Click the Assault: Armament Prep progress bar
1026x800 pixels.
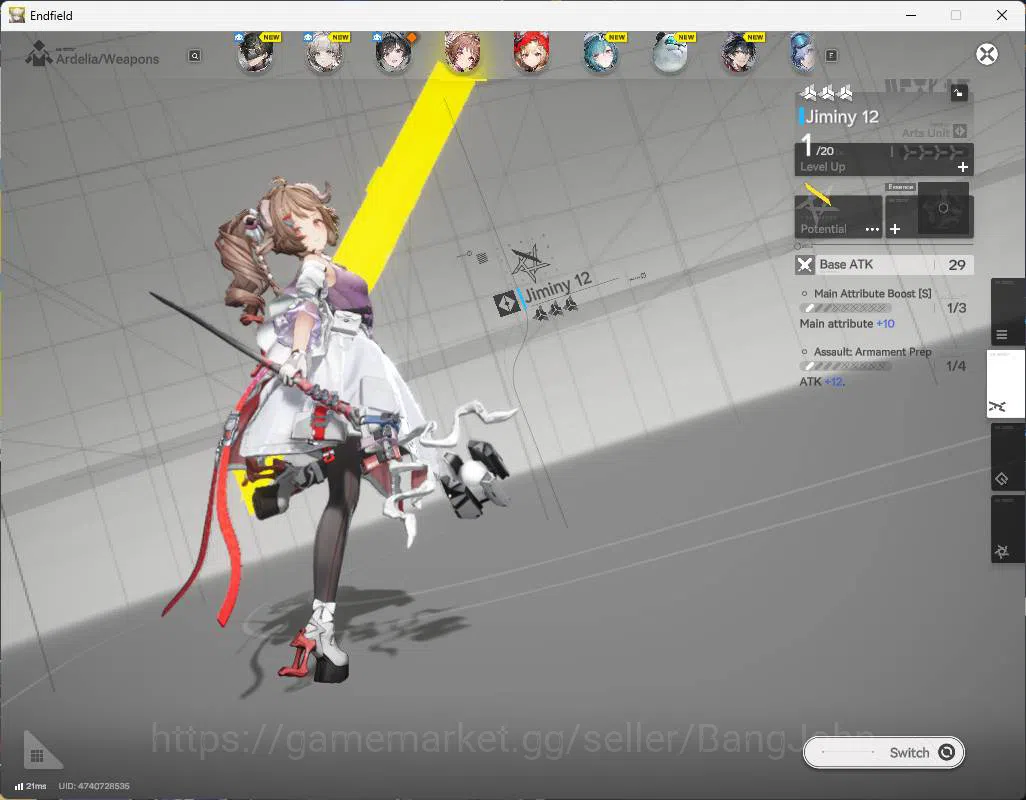point(845,366)
